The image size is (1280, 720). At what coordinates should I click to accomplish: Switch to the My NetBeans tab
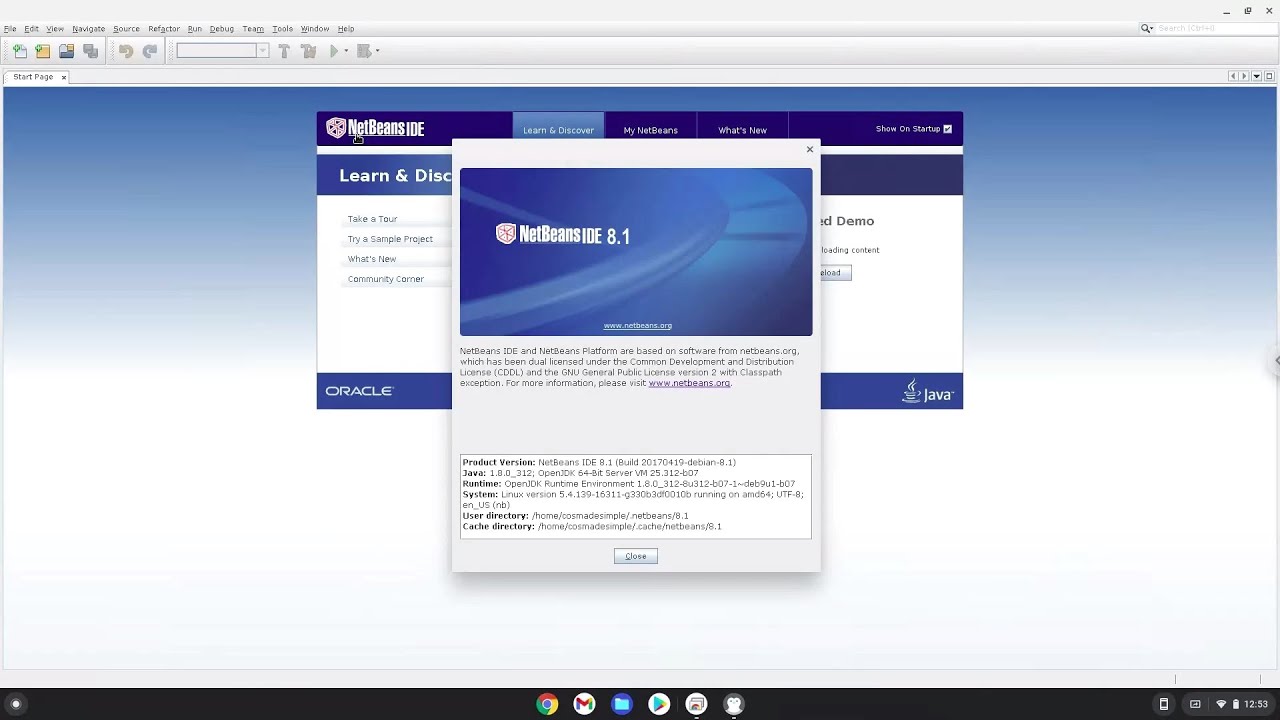click(x=650, y=130)
